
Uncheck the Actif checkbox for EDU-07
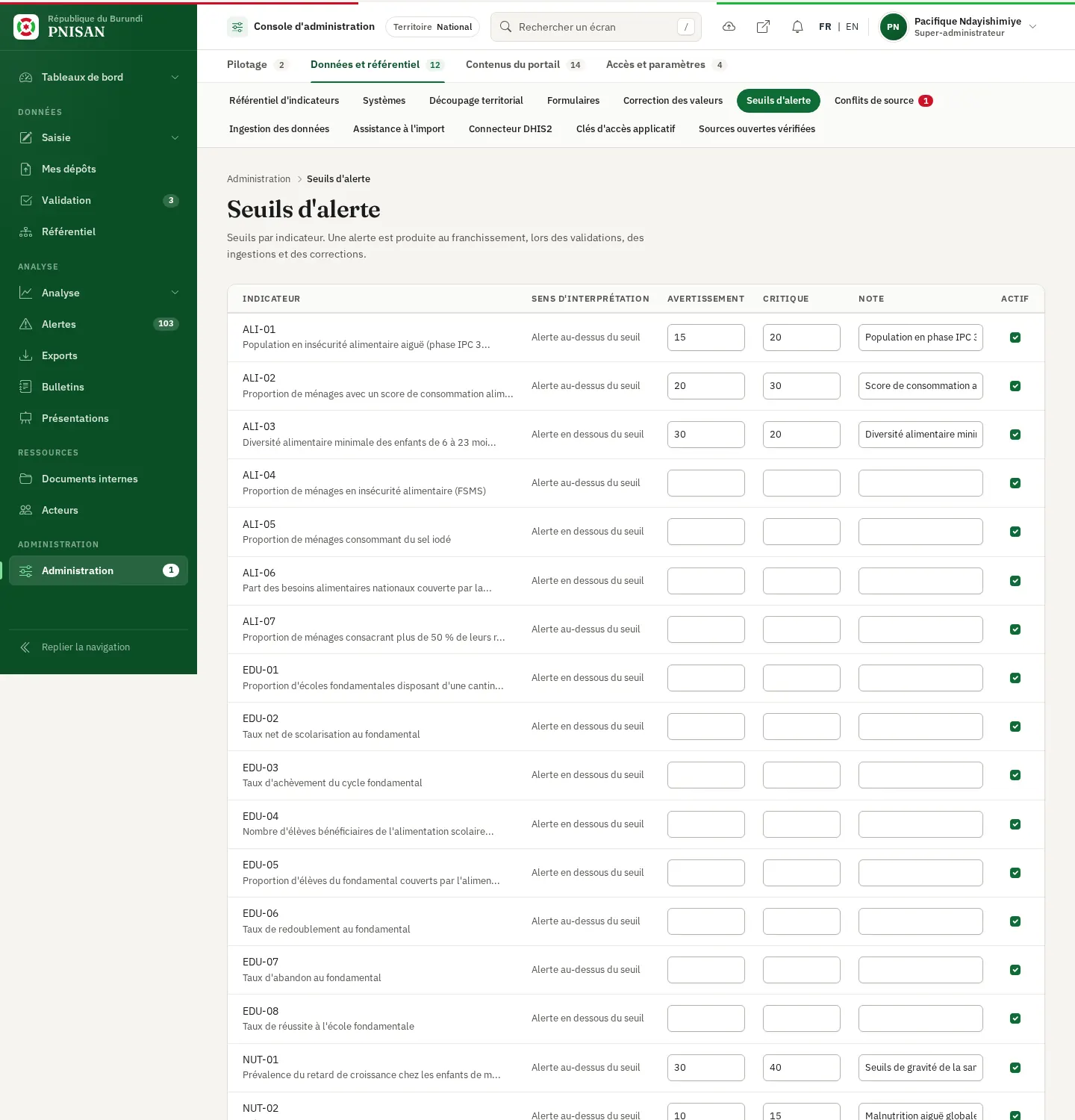click(1015, 970)
